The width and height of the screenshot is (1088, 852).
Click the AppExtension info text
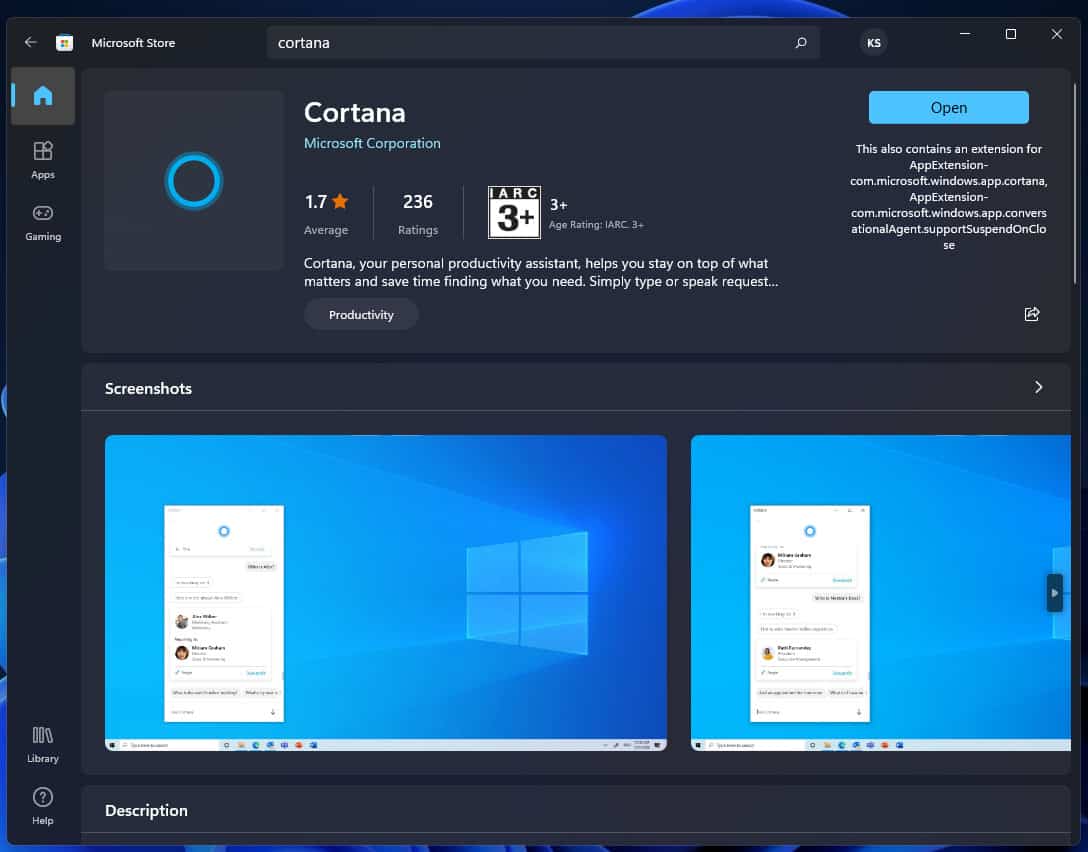(x=949, y=196)
